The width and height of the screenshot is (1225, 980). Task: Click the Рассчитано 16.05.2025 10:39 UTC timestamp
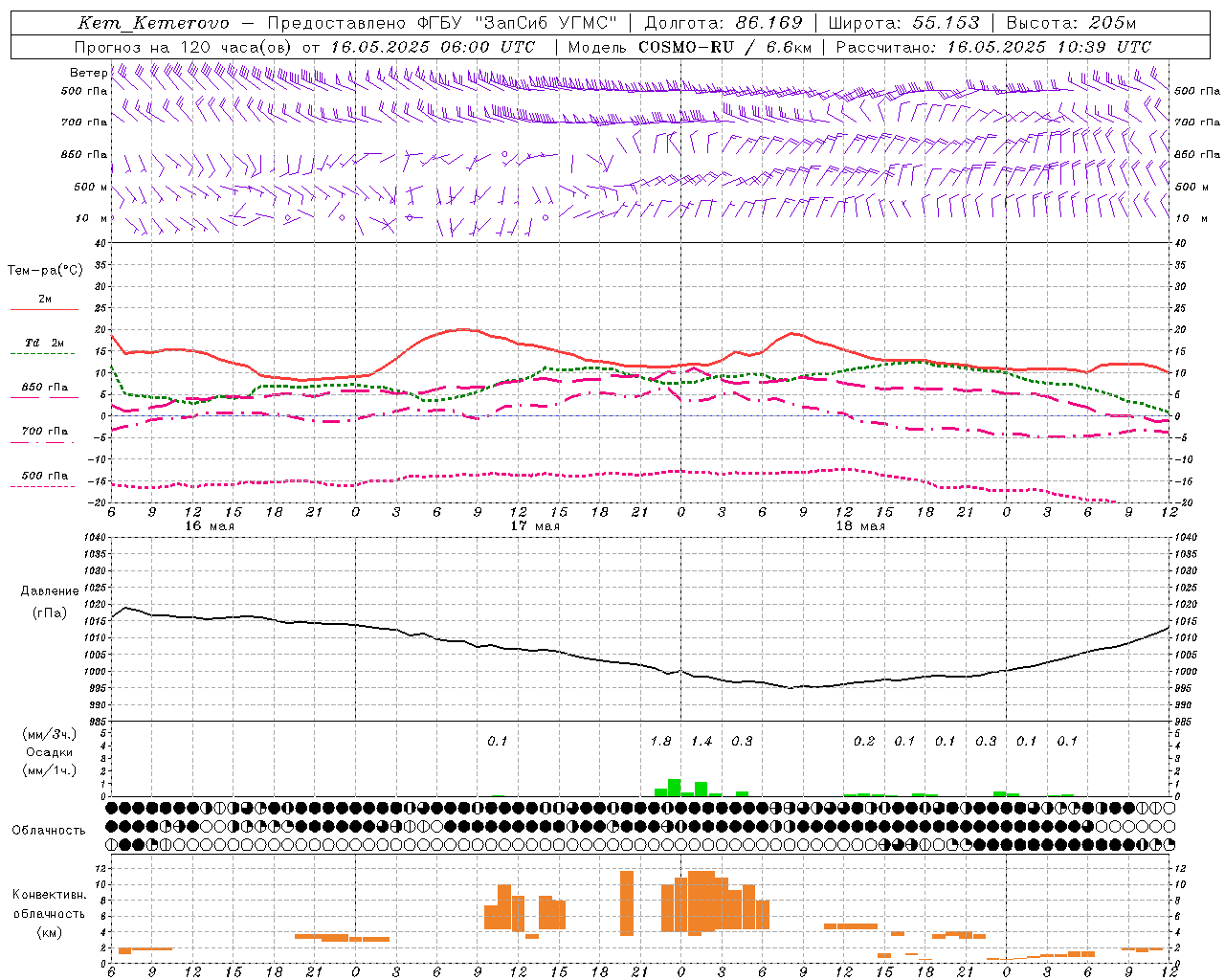click(x=994, y=47)
